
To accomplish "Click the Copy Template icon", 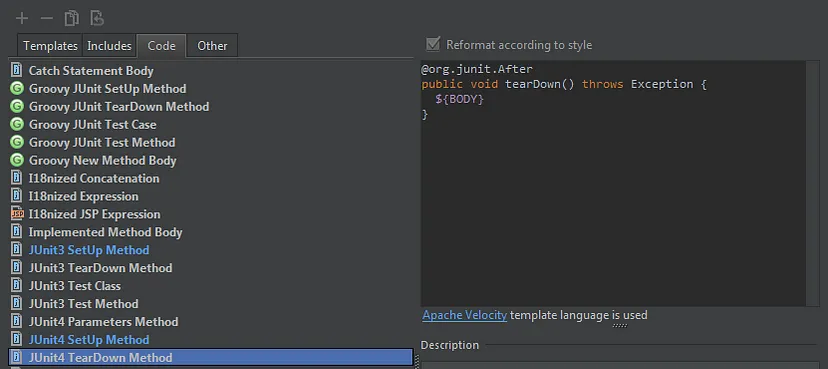I will (x=72, y=18).
